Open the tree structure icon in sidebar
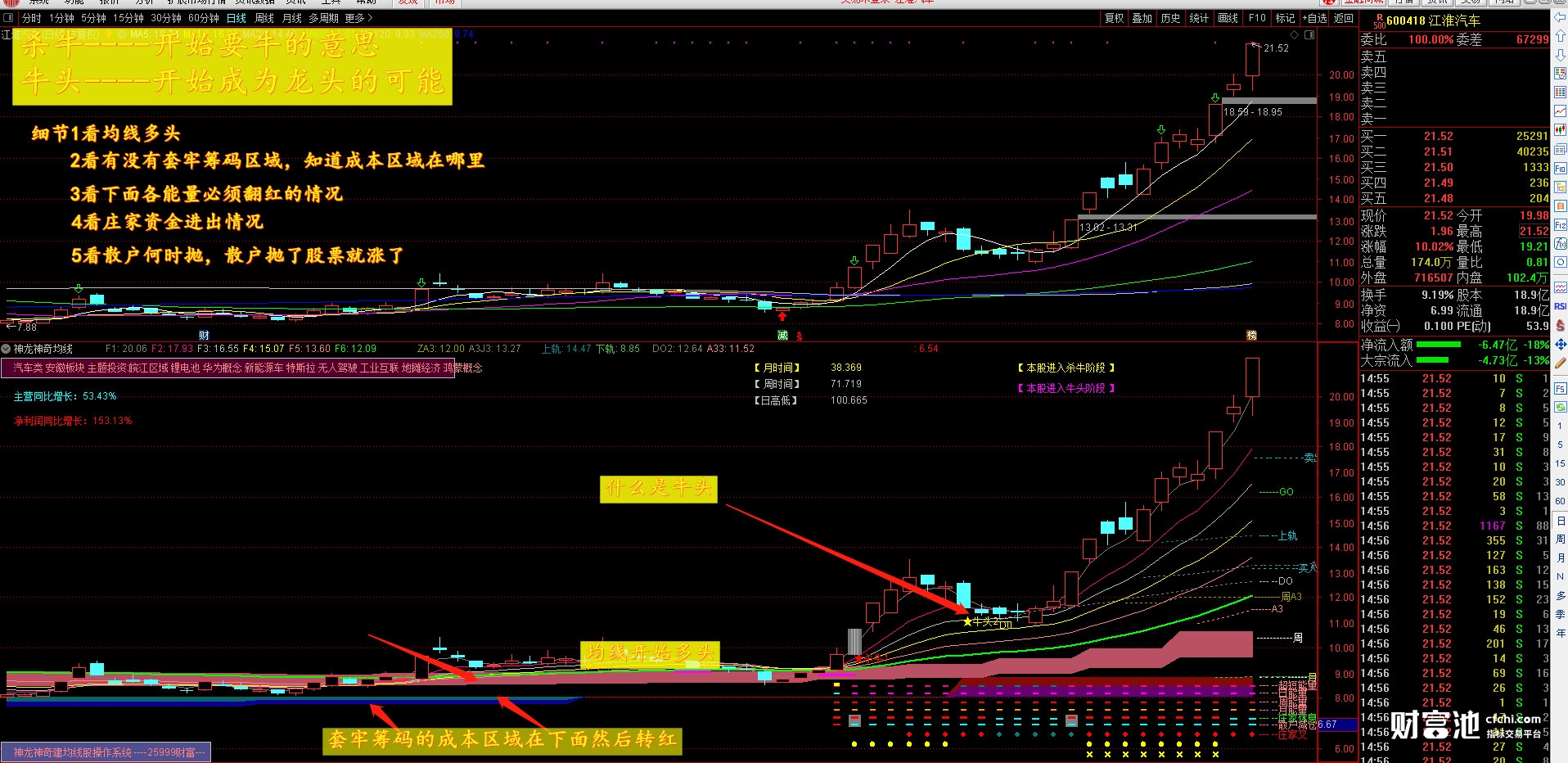Viewport: 1568px width, 763px height. coord(1561,187)
